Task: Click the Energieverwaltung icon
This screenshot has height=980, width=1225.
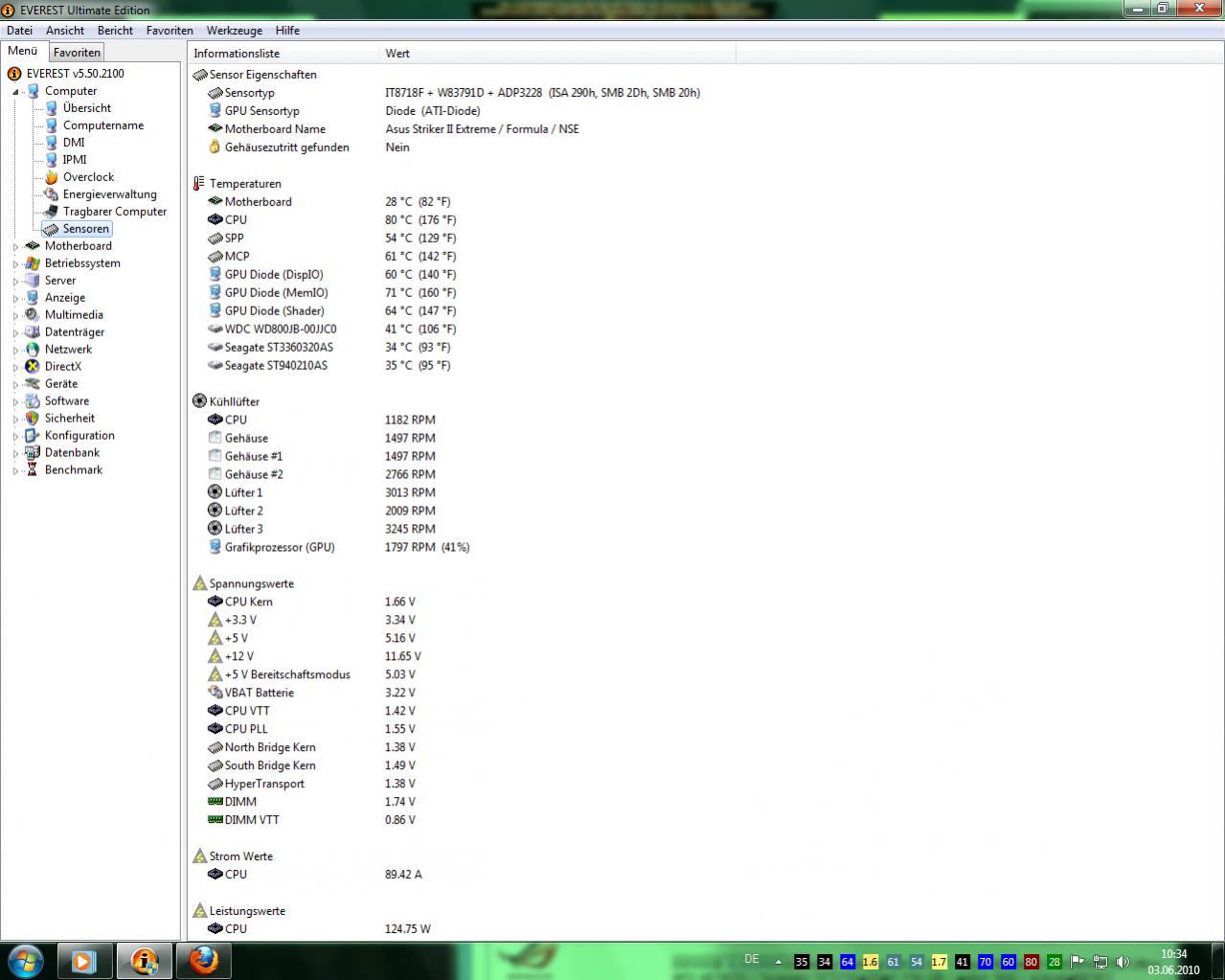Action: point(52,194)
